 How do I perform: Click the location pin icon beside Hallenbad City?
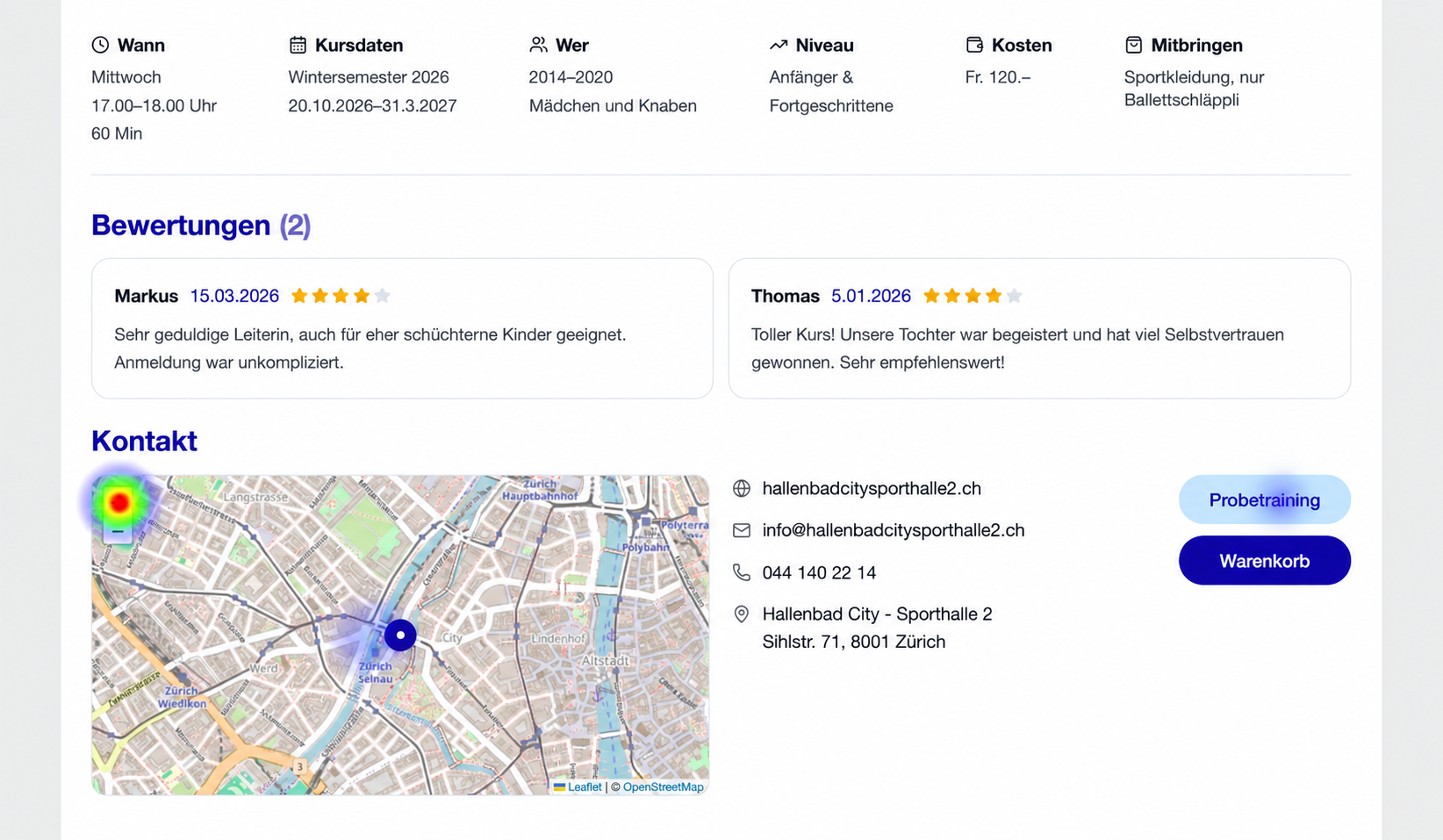click(x=742, y=614)
